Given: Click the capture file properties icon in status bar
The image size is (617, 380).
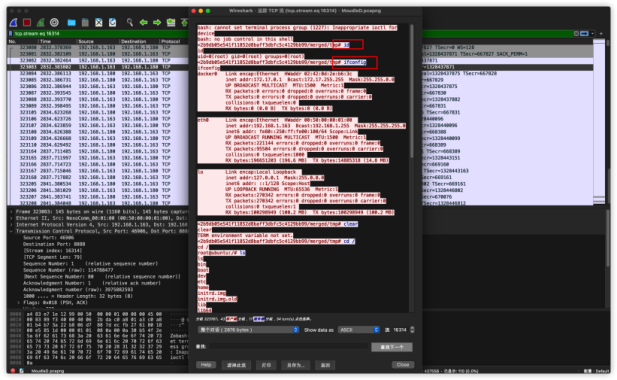Looking at the screenshot, I should coord(22,371).
